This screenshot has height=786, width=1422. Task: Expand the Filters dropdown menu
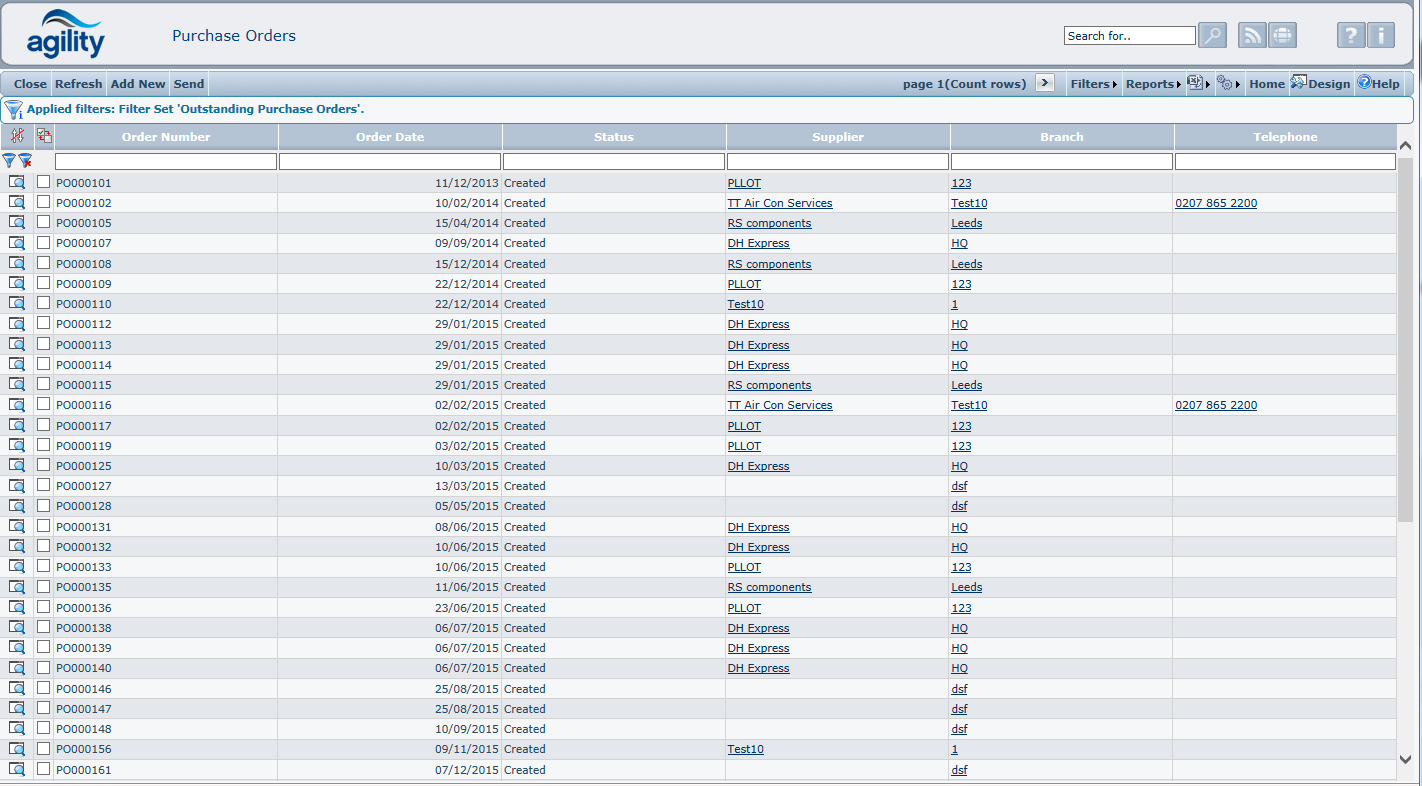(1093, 84)
